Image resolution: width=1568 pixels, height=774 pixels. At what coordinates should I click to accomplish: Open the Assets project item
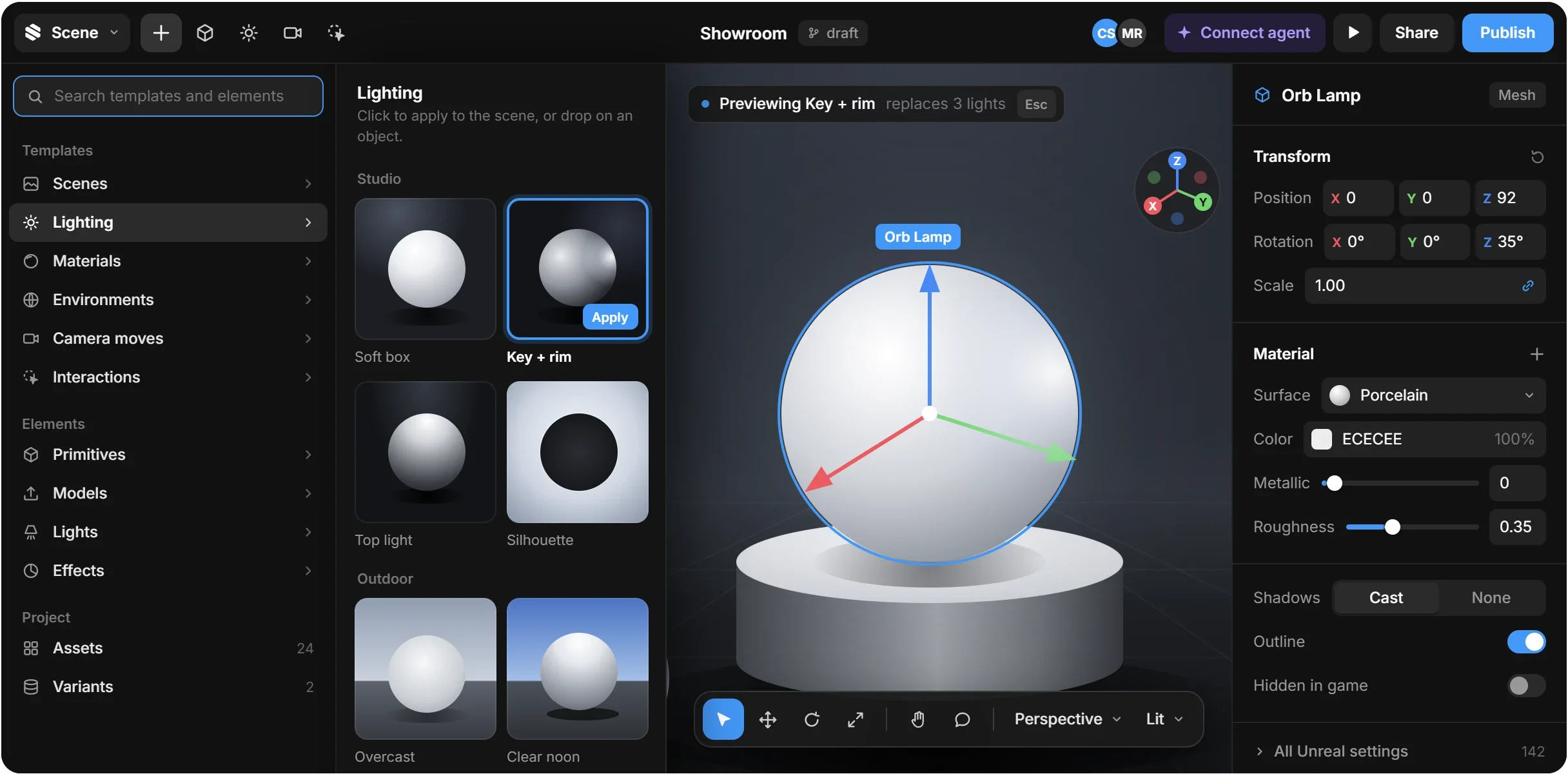168,648
